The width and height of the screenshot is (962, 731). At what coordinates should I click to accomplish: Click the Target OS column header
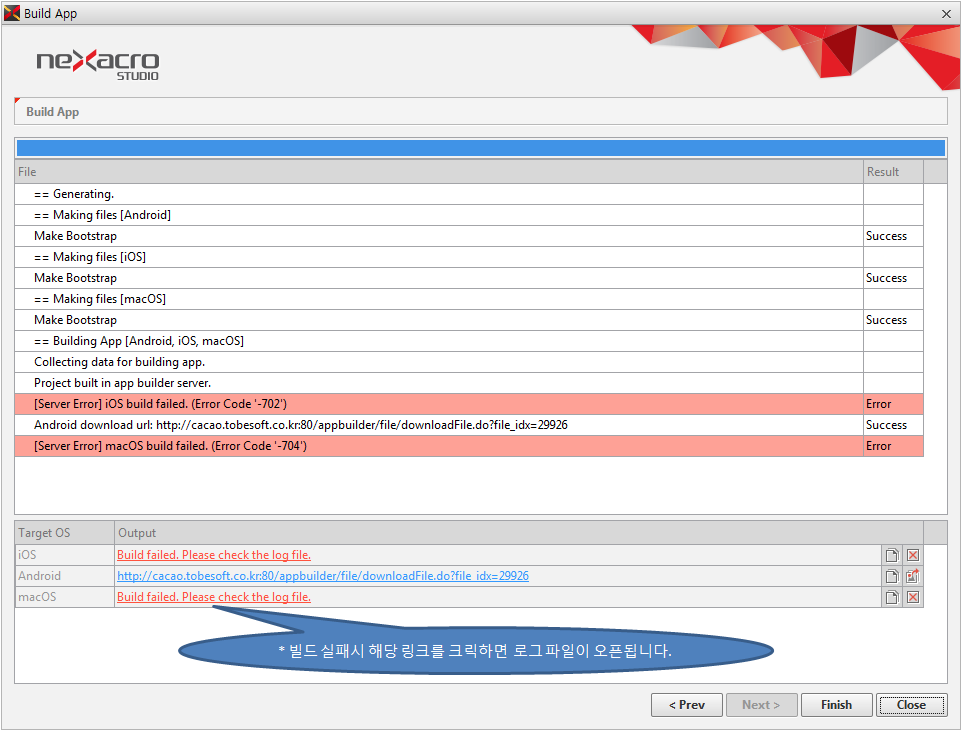(64, 533)
